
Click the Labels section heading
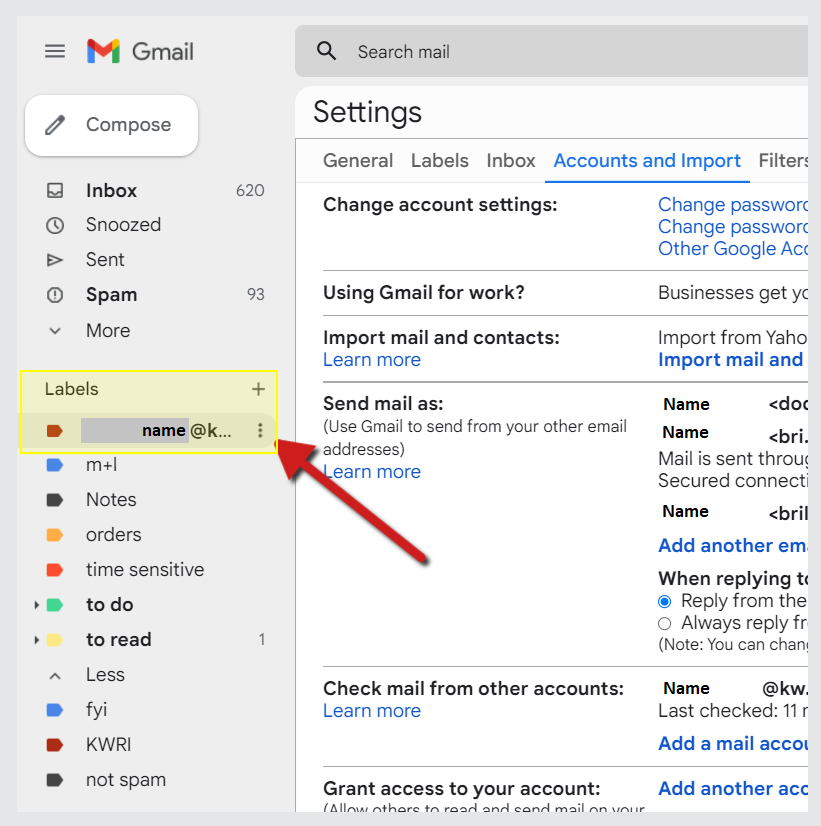click(72, 389)
